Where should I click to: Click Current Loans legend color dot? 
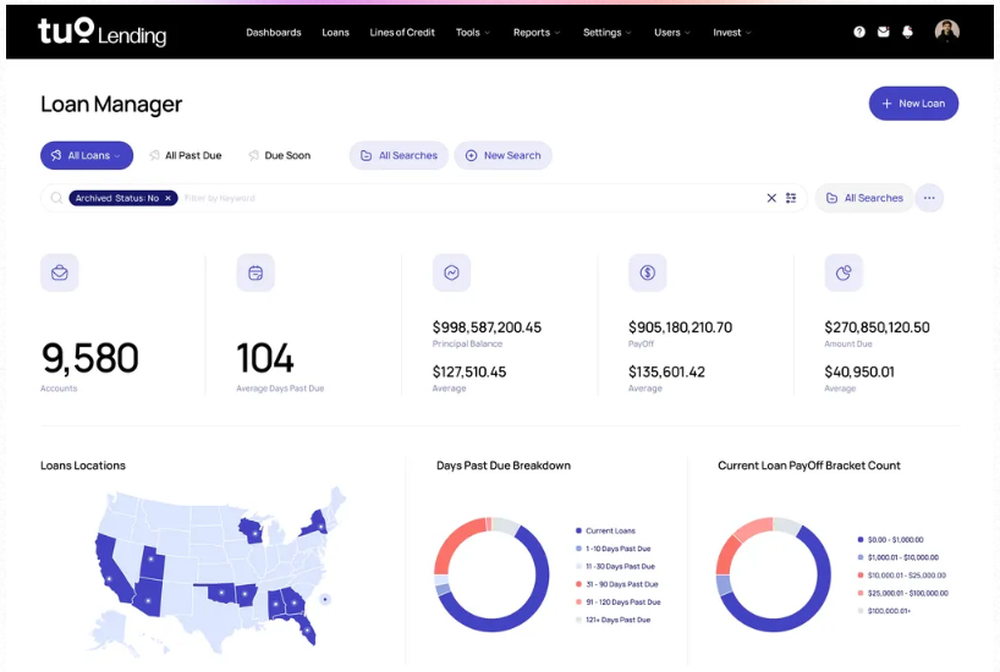578,530
